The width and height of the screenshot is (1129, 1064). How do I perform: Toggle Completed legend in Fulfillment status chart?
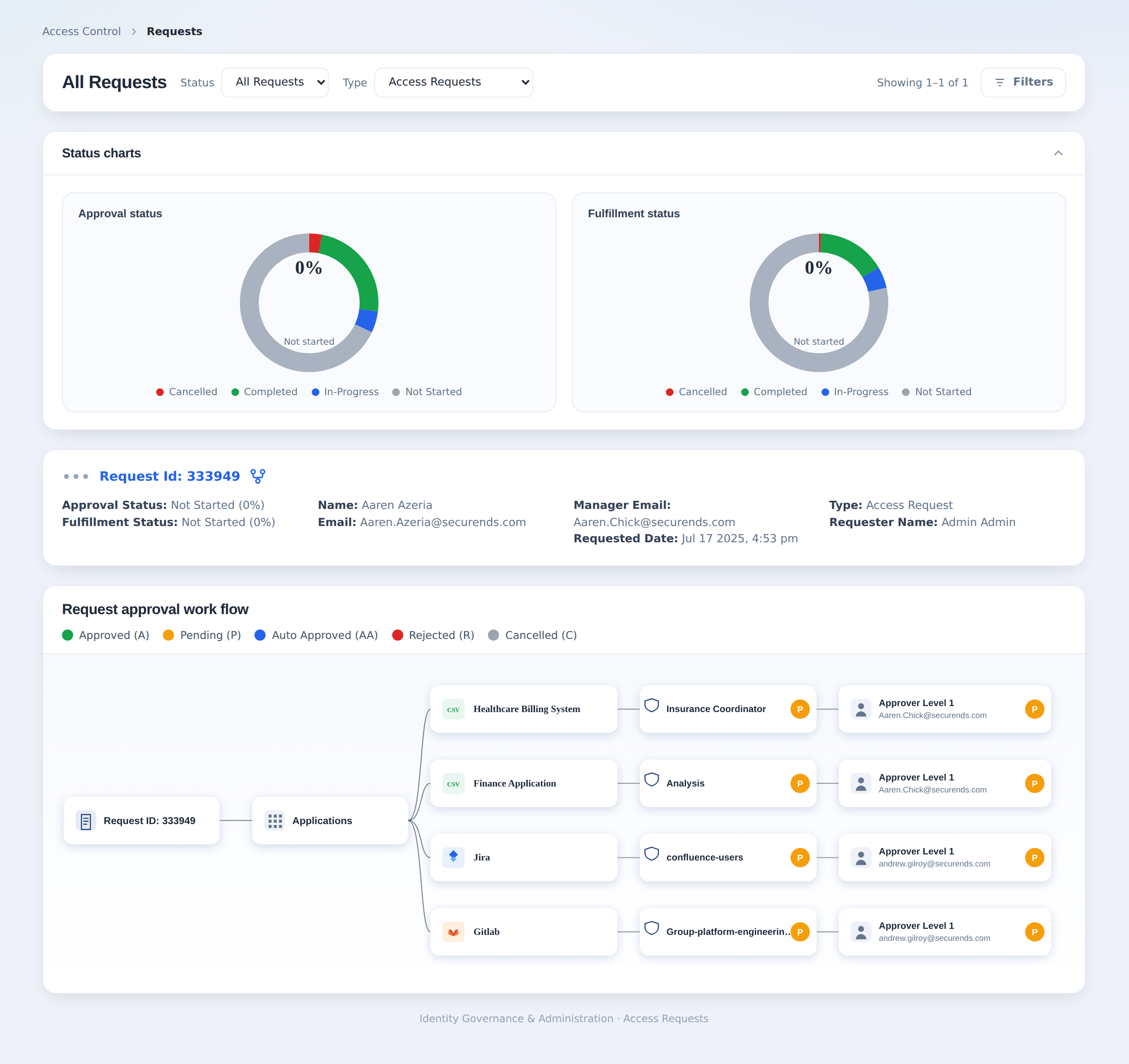pyautogui.click(x=774, y=392)
